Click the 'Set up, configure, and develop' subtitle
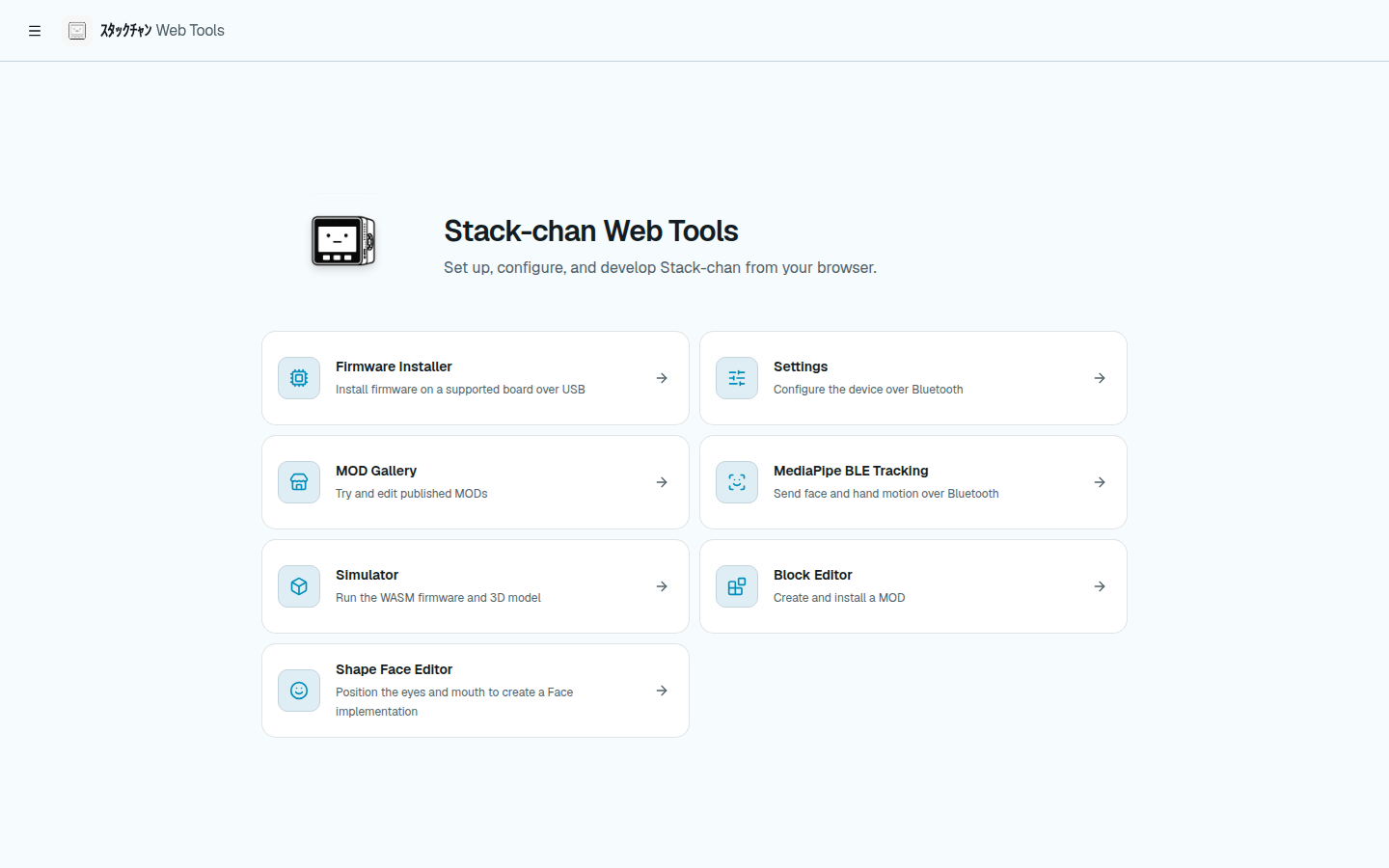1389x868 pixels. [x=660, y=268]
